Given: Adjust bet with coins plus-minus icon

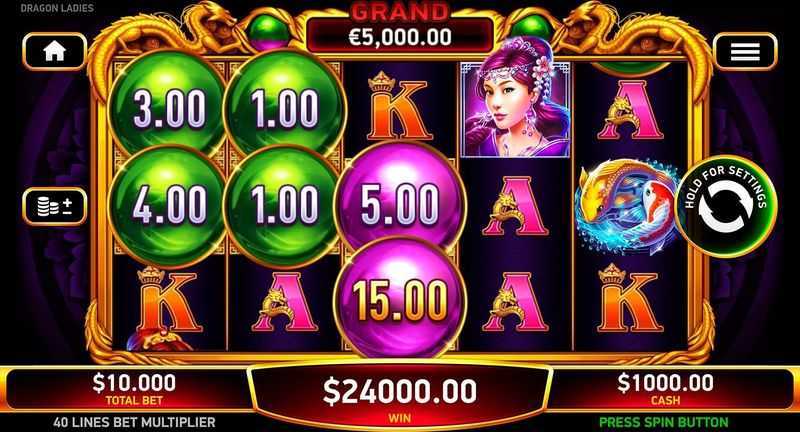Looking at the screenshot, I should 55,206.
